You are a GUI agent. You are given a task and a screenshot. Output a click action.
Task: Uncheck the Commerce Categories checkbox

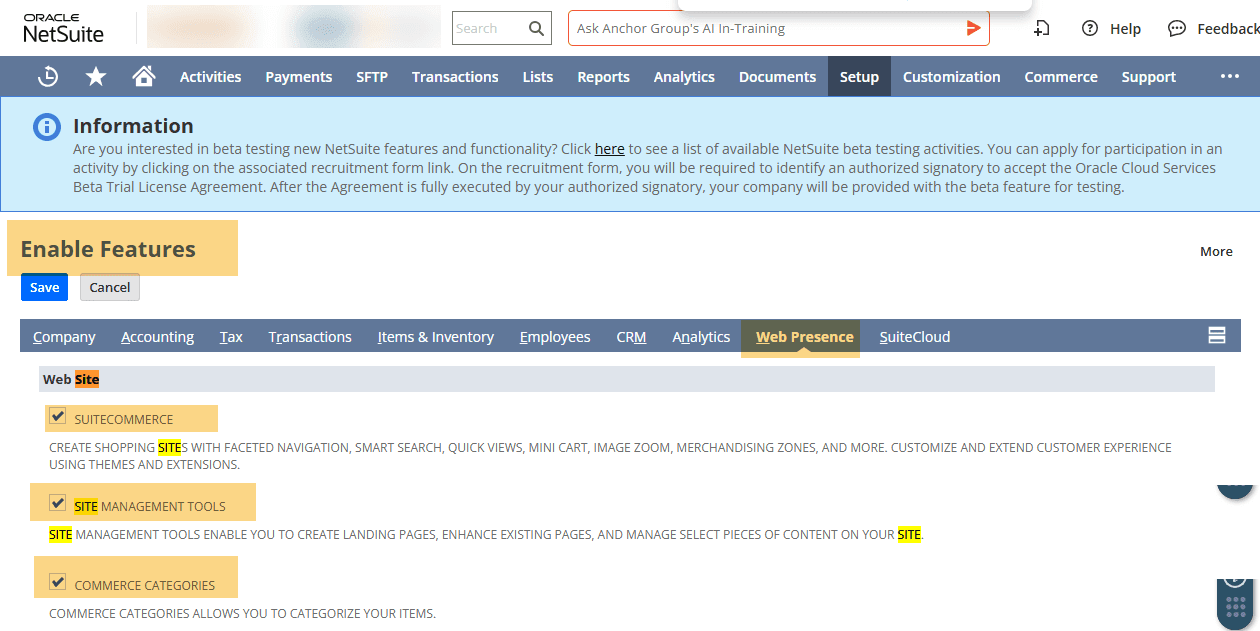[57, 582]
